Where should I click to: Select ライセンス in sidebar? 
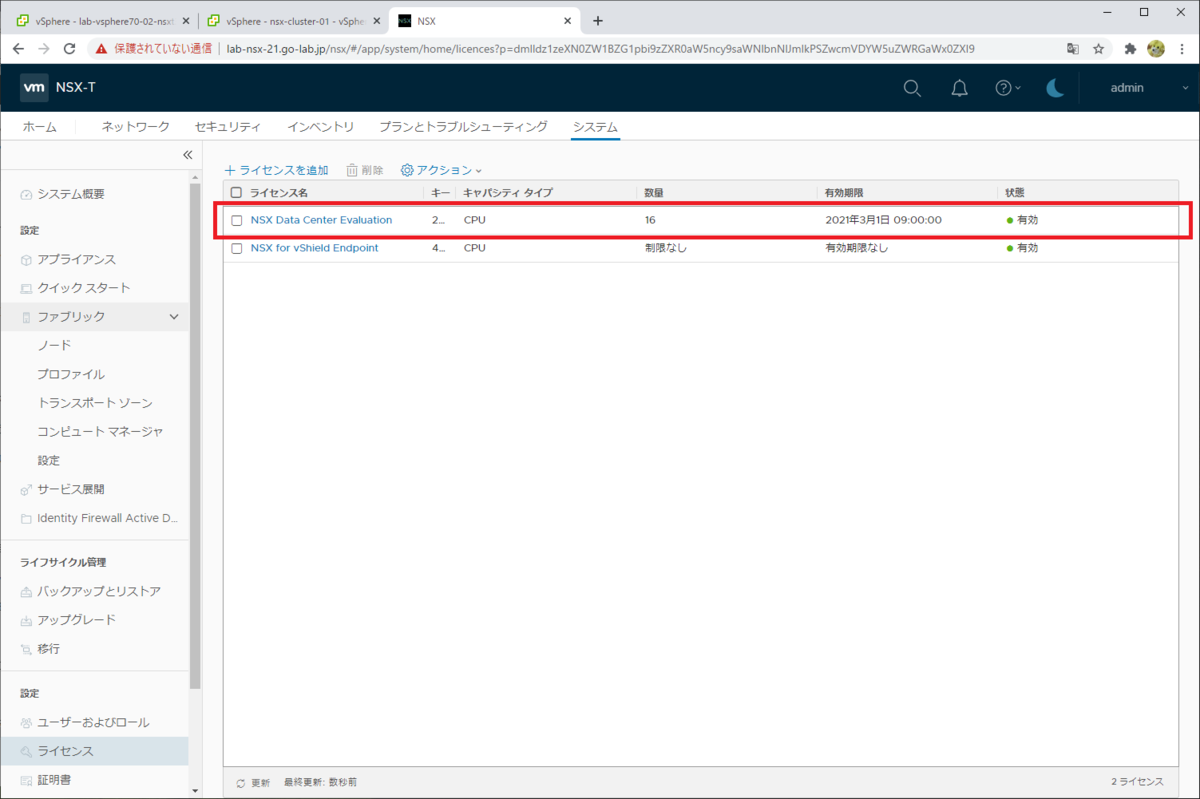95,751
